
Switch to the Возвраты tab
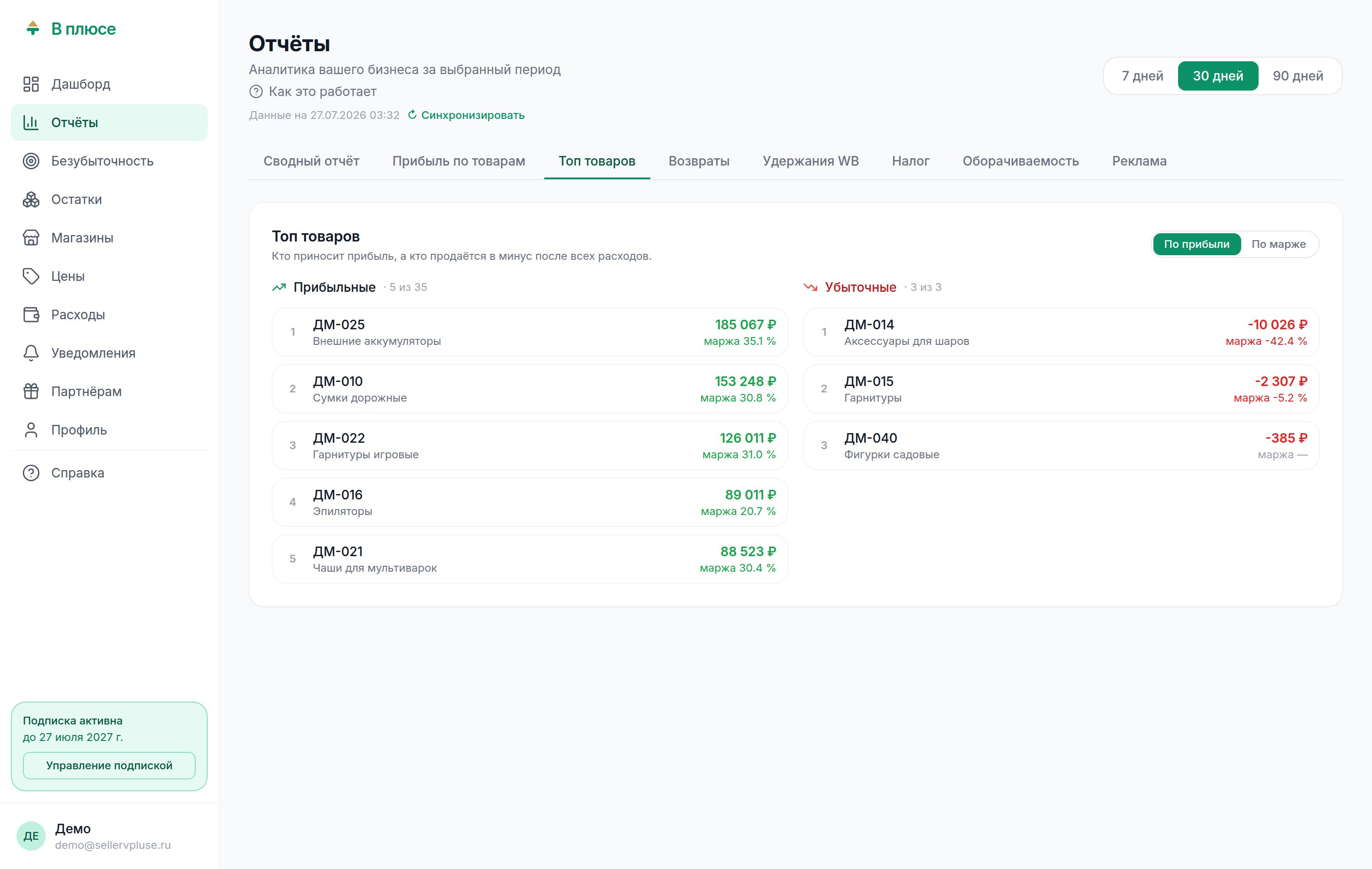click(698, 161)
